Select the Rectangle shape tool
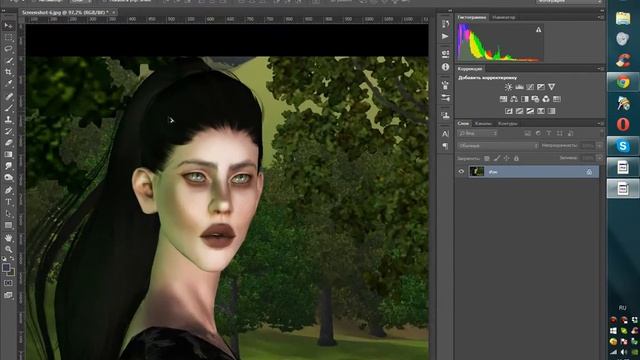The image size is (640, 360). point(8,225)
